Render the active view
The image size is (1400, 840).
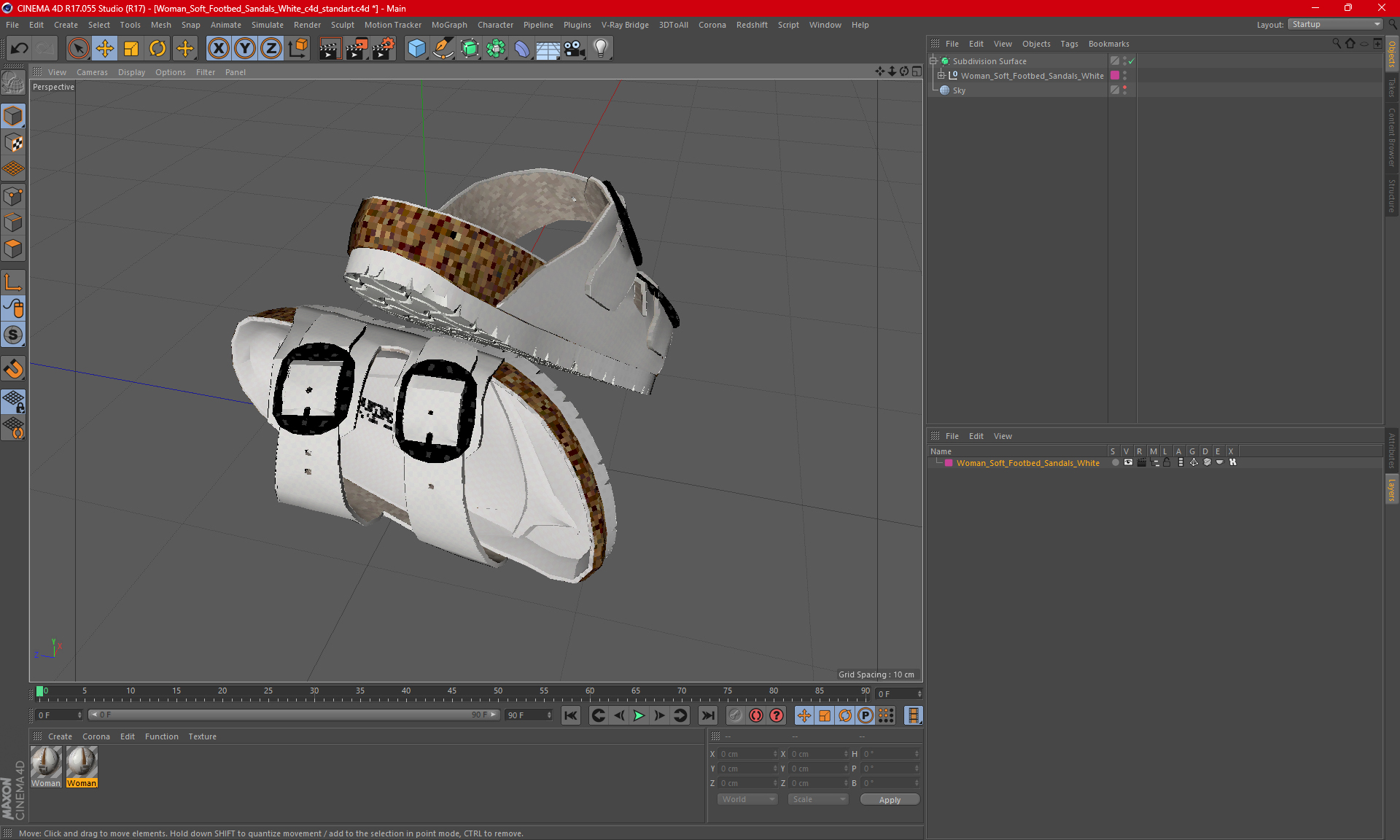[330, 49]
